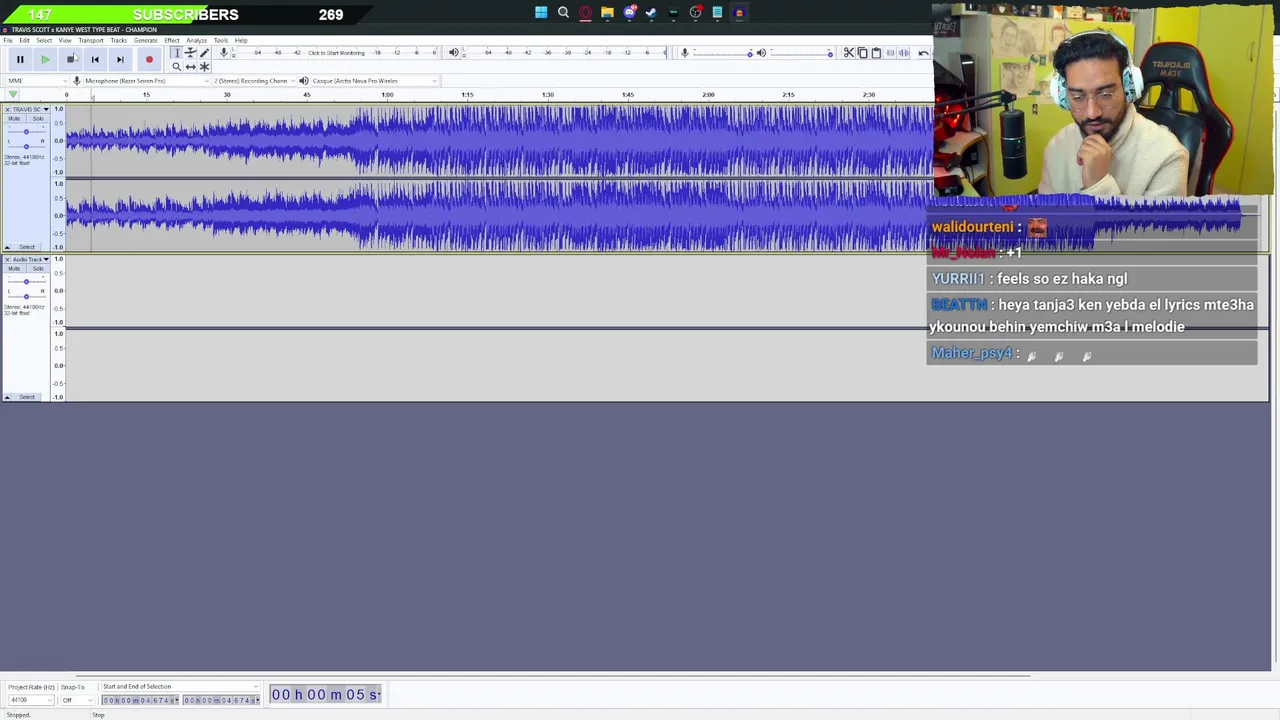Click the 1:00 mark on the timeline ruler
The height and width of the screenshot is (720, 1280).
coord(387,95)
